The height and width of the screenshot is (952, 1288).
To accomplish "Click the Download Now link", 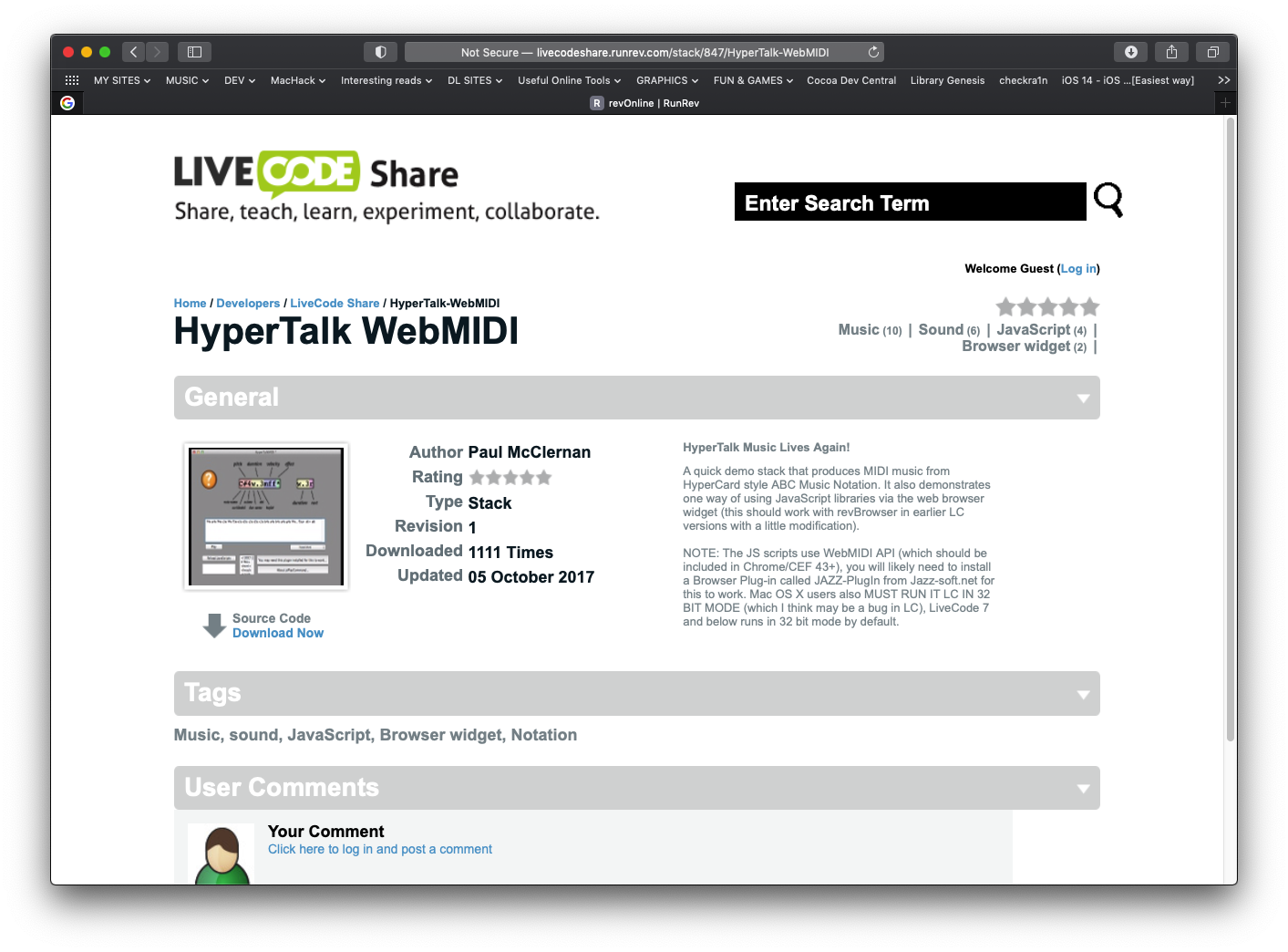I will point(278,633).
